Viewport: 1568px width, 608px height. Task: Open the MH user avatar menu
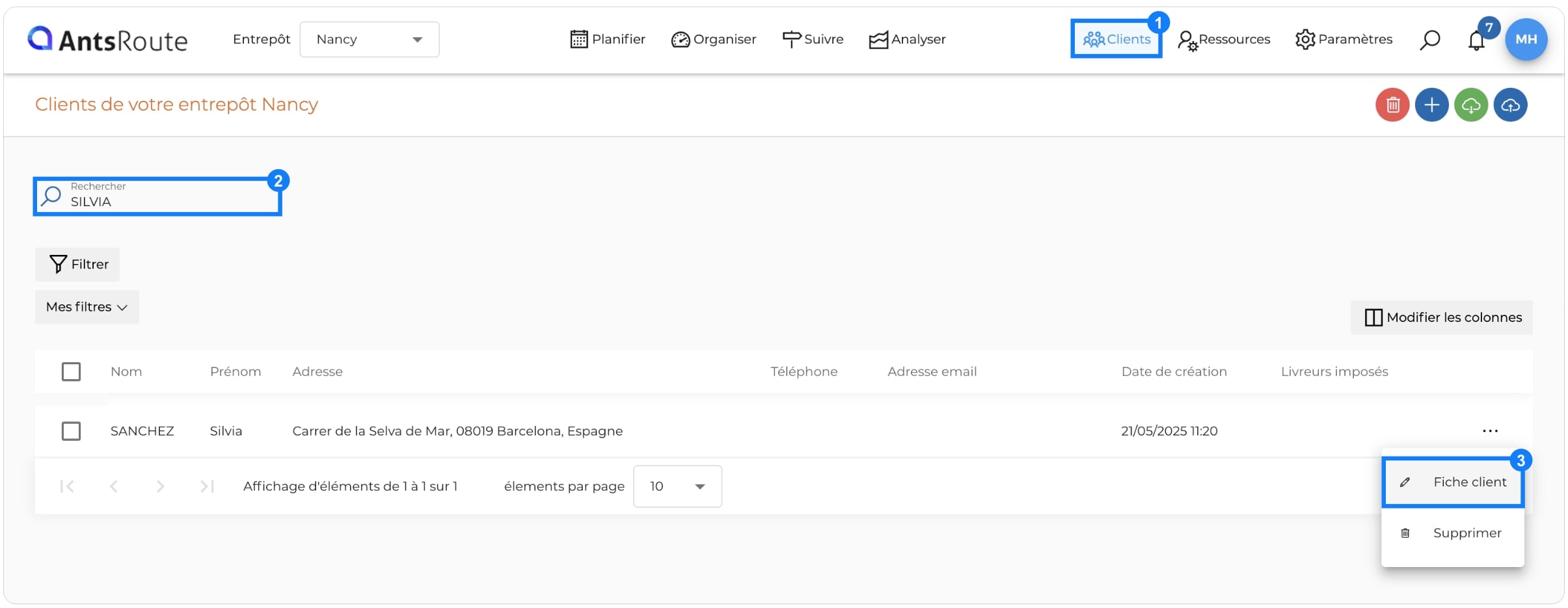(1526, 40)
